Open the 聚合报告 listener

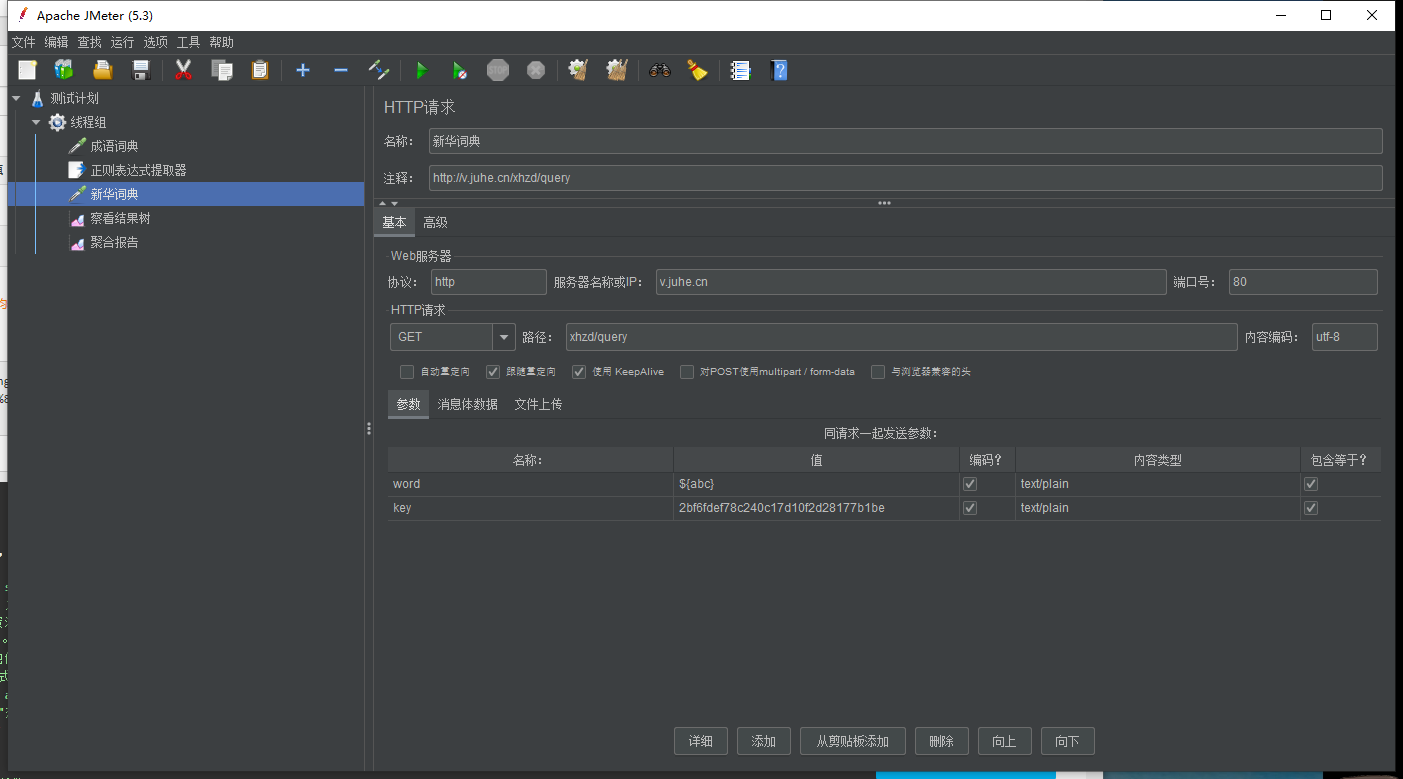click(x=114, y=242)
